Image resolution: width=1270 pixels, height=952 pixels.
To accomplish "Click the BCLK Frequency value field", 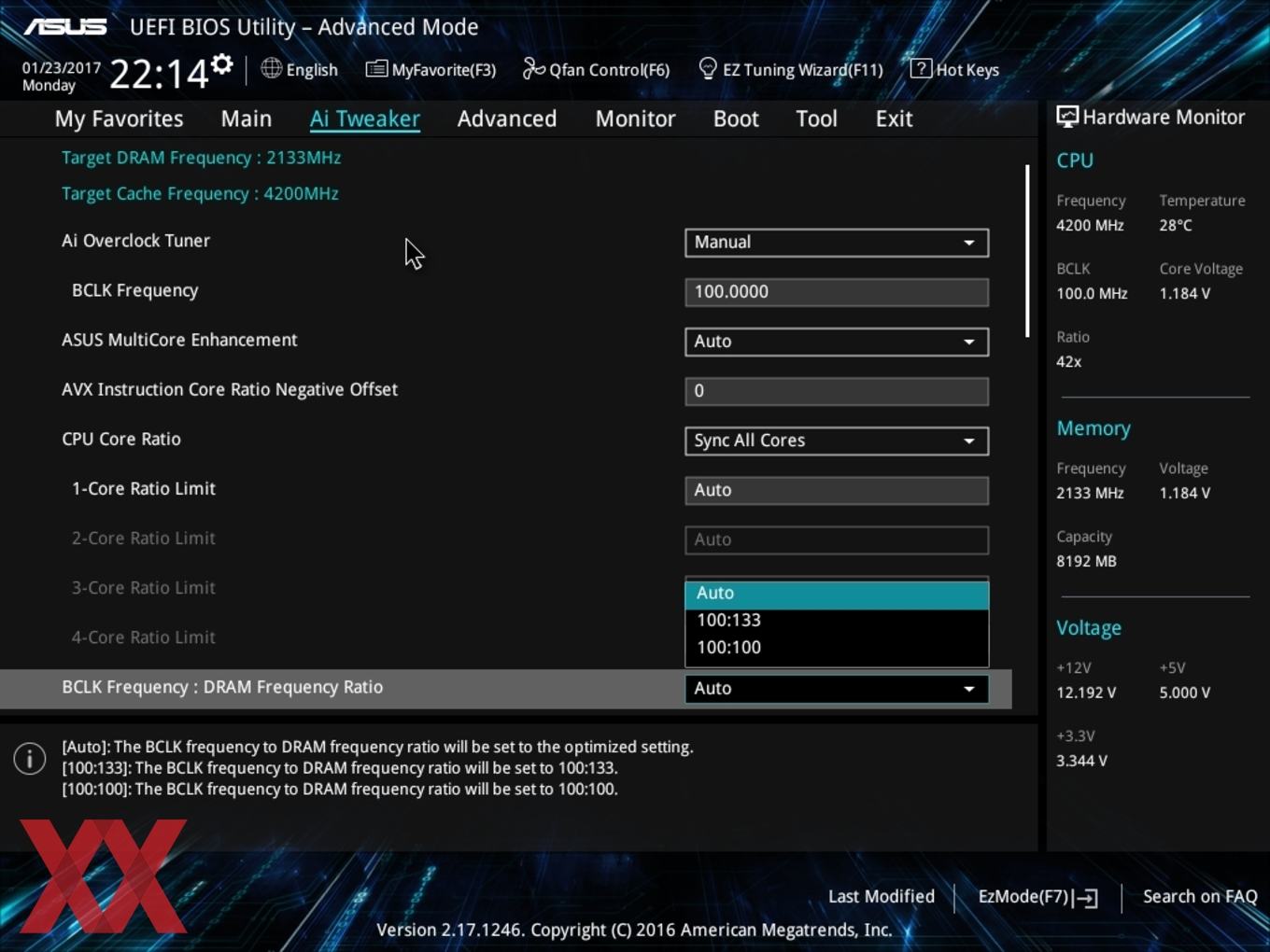I will [x=837, y=292].
